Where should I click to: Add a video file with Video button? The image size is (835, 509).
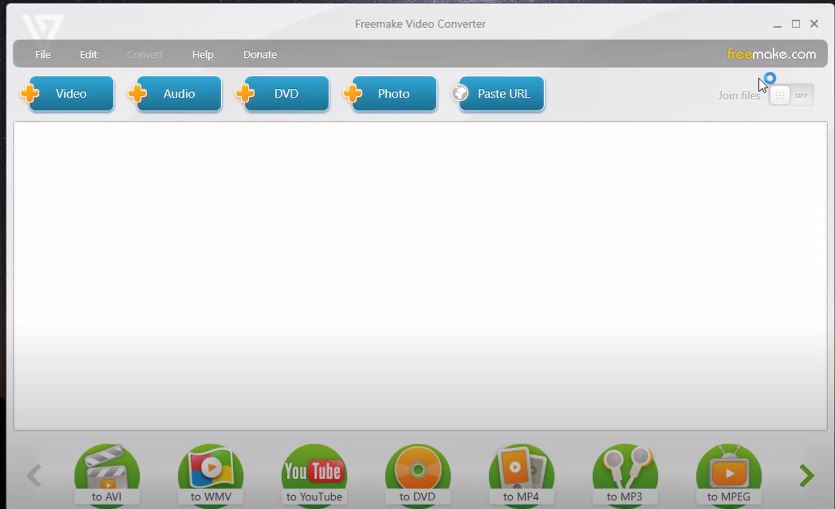(68, 94)
